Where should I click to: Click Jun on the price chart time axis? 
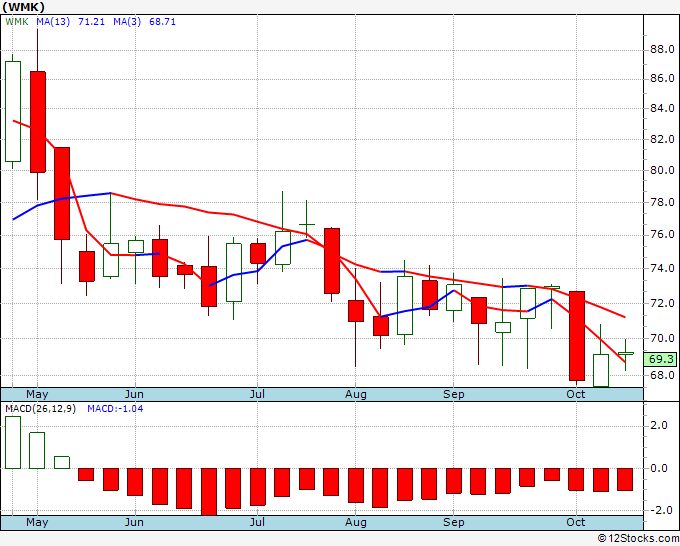[x=134, y=394]
